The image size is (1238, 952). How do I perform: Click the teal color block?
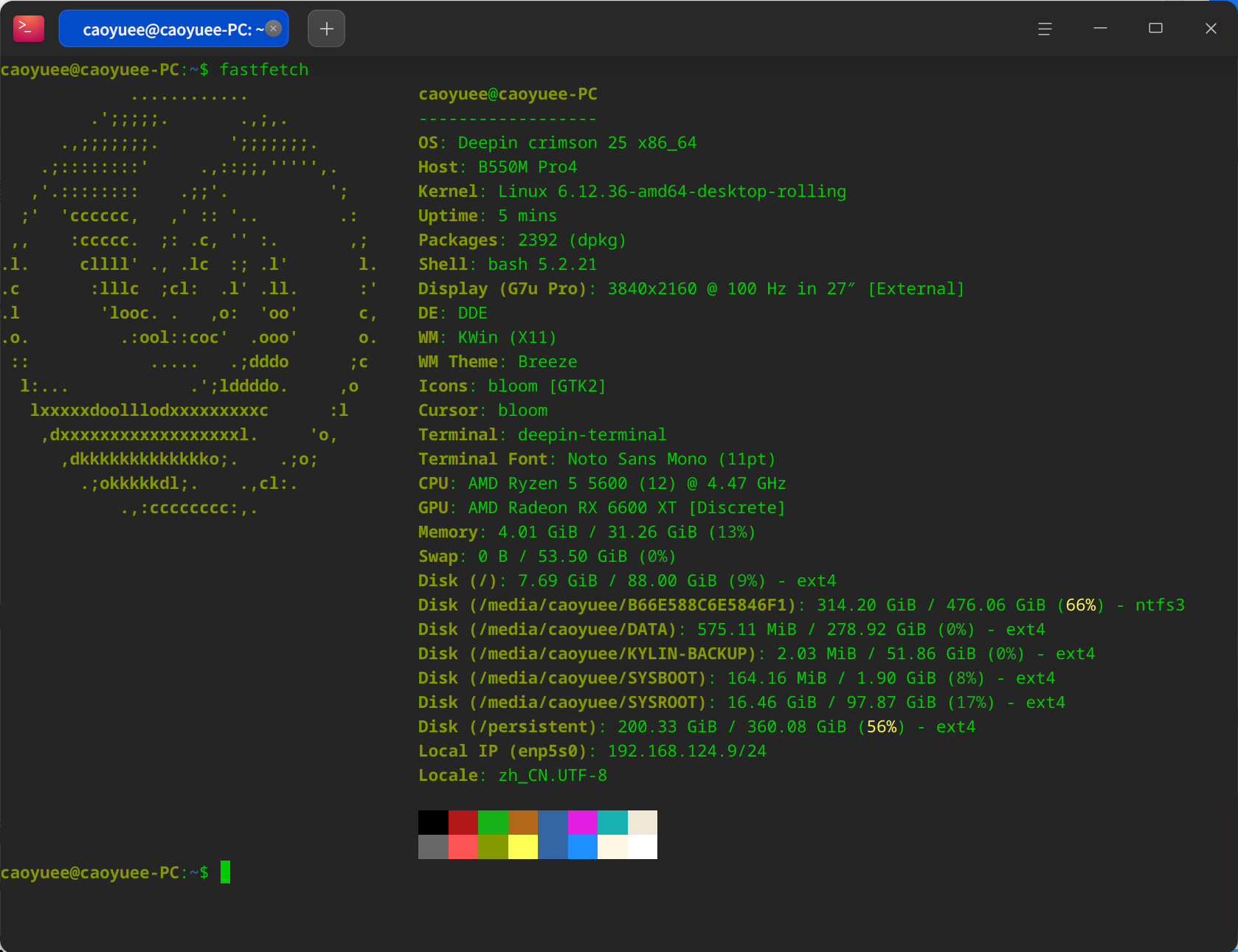[x=612, y=822]
